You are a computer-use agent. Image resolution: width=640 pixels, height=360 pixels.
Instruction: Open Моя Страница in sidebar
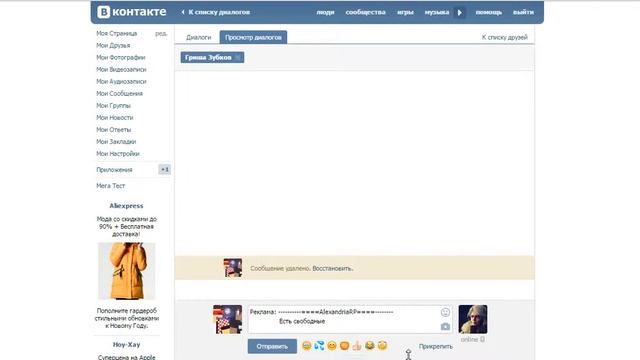coord(117,33)
